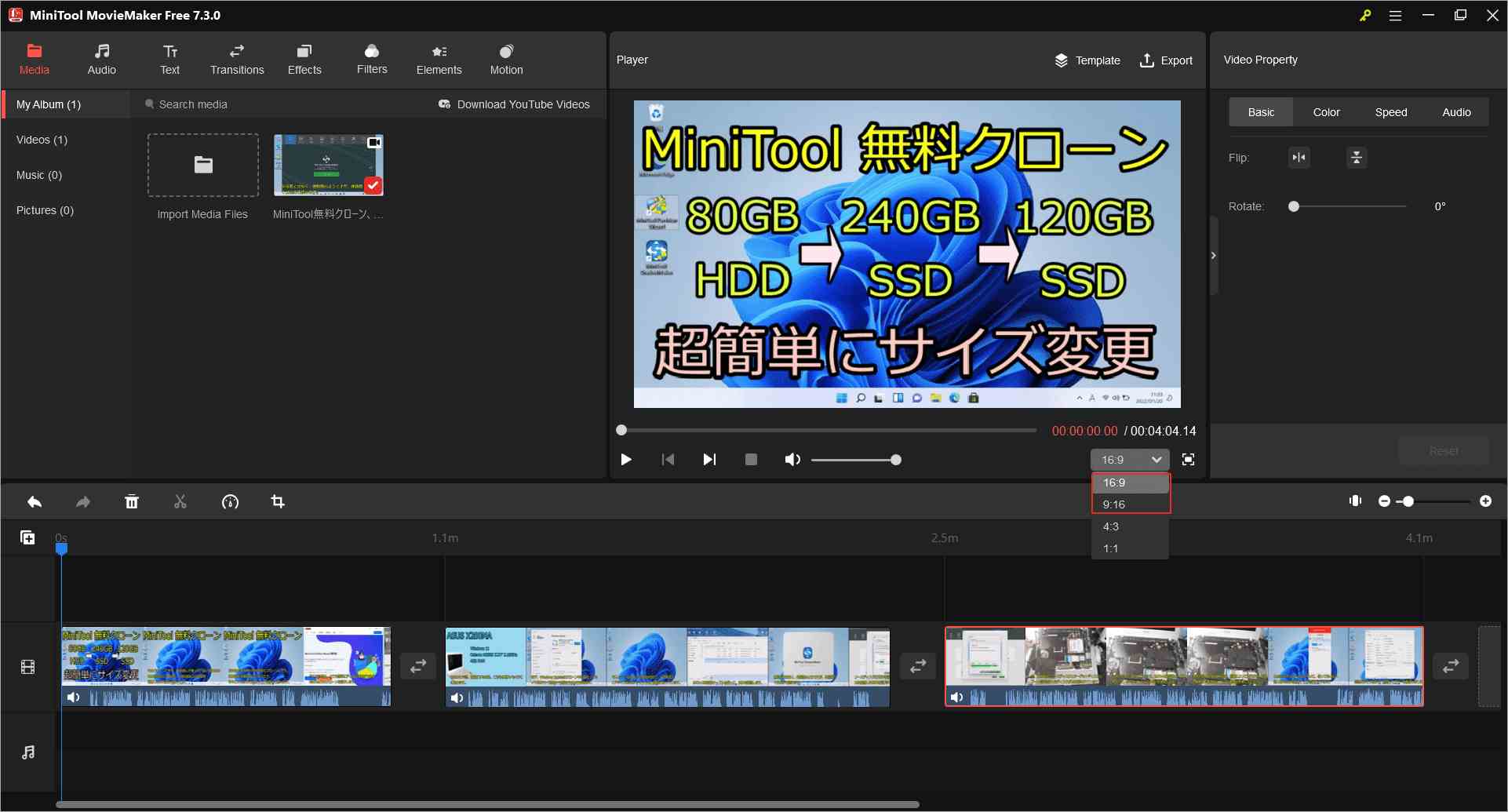
Task: Stop playback
Action: click(751, 460)
